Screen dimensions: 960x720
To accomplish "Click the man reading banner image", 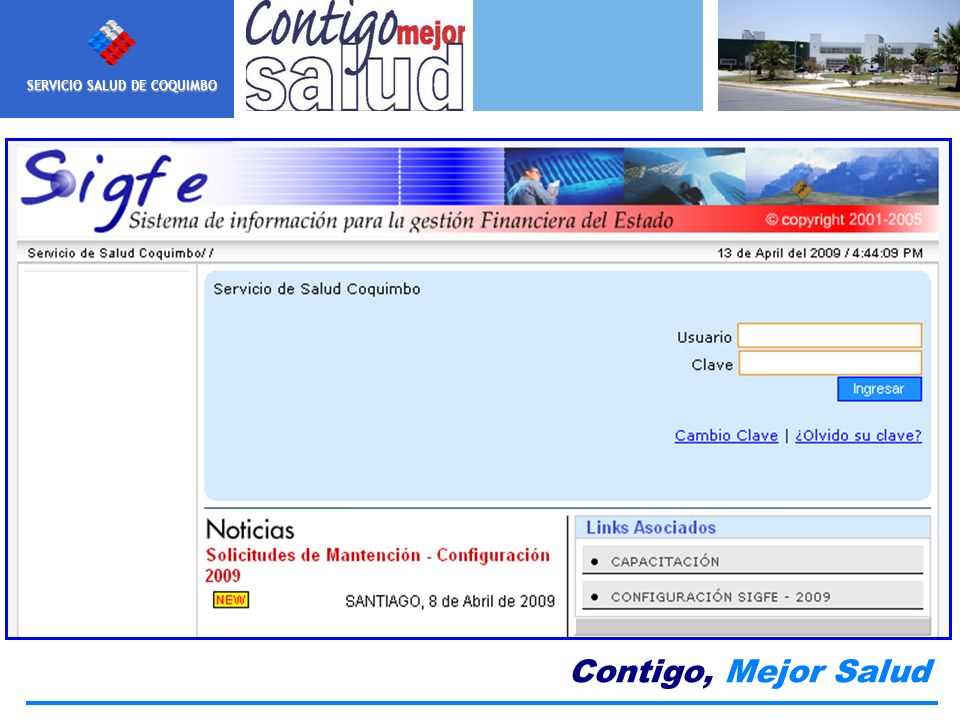I will point(564,176).
